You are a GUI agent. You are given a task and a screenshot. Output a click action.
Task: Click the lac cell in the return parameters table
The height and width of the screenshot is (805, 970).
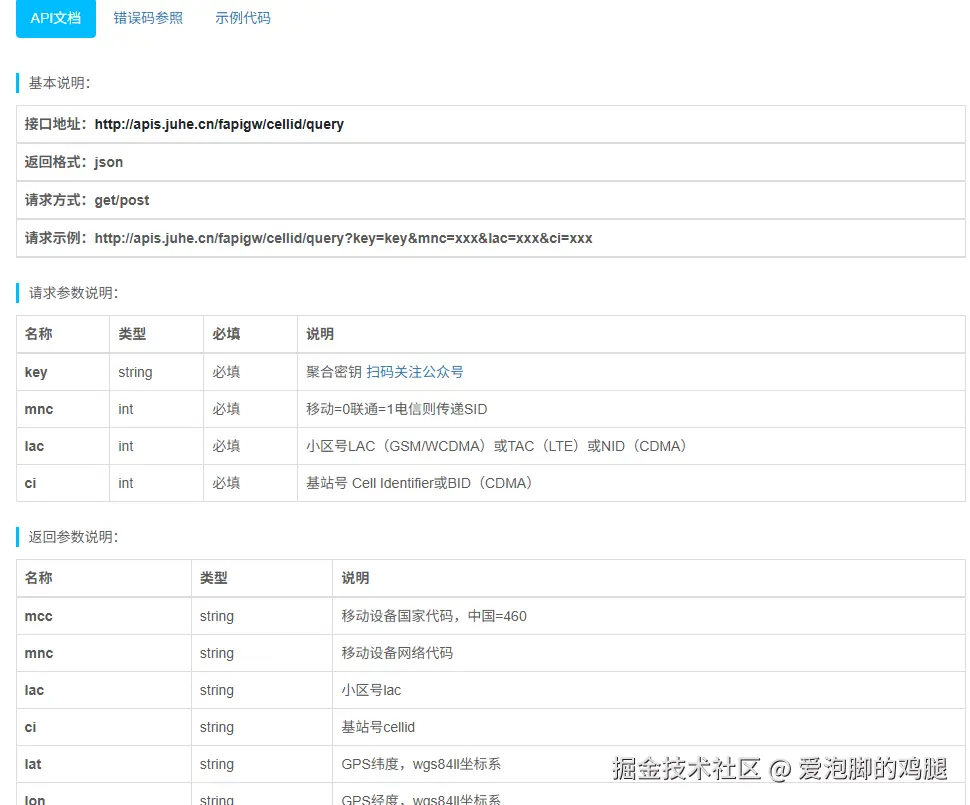tap(104, 691)
